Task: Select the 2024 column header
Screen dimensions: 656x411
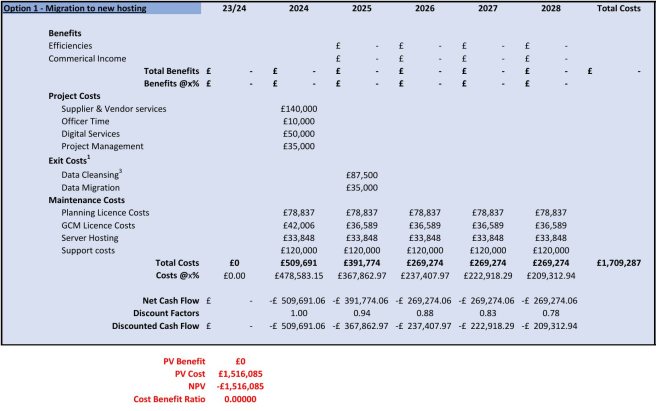Action: [x=300, y=9]
